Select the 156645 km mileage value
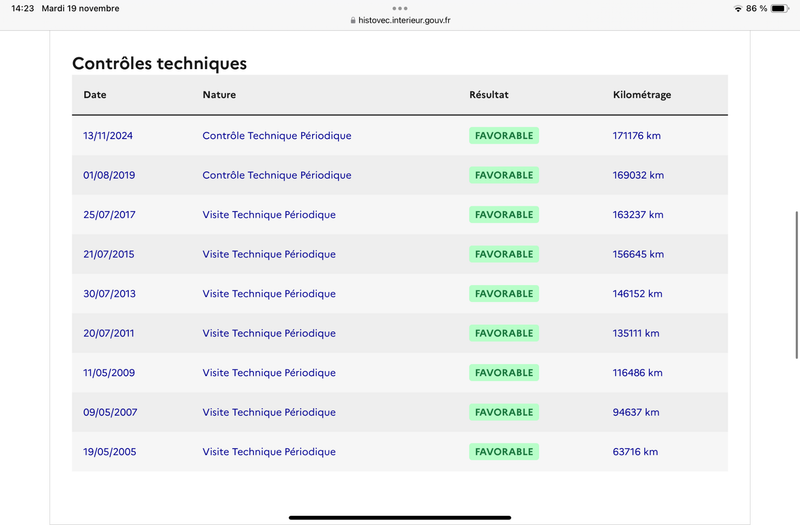This screenshot has height=525, width=800. coord(638,254)
